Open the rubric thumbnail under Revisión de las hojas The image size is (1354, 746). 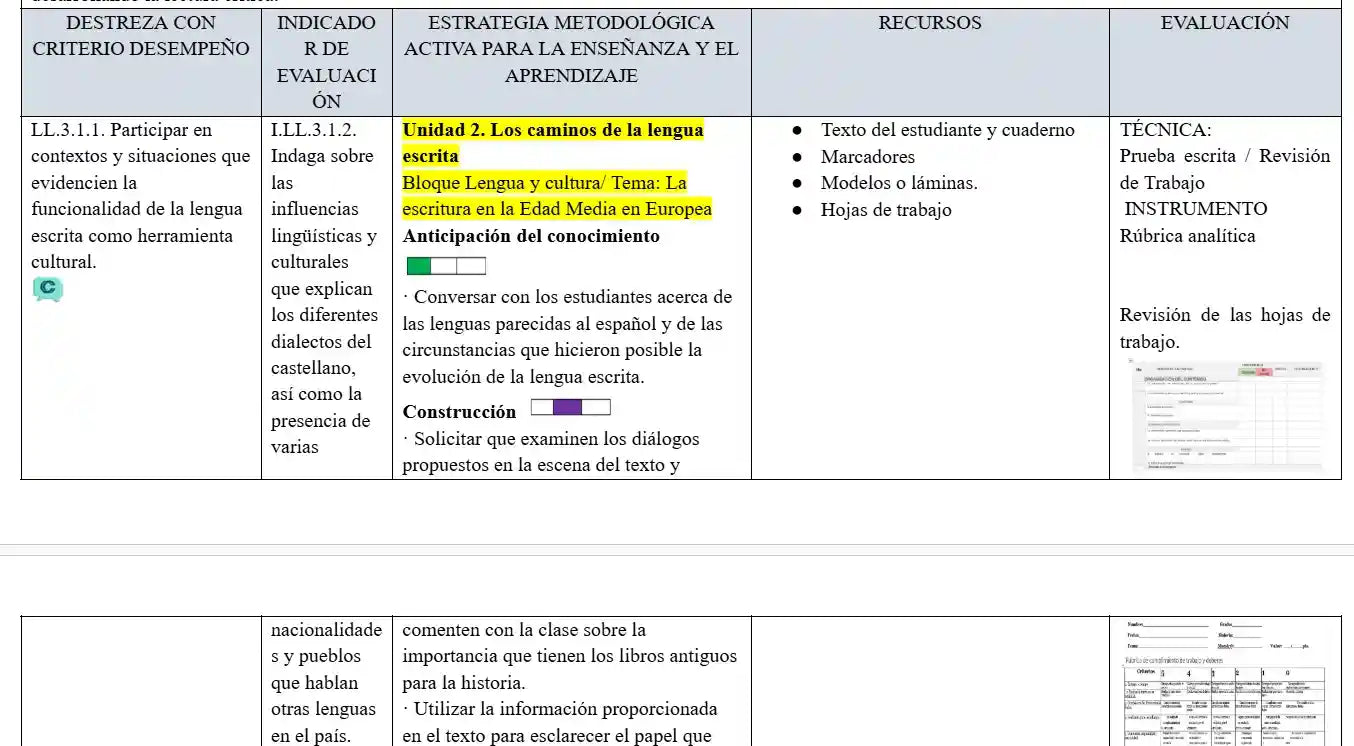coord(1225,418)
